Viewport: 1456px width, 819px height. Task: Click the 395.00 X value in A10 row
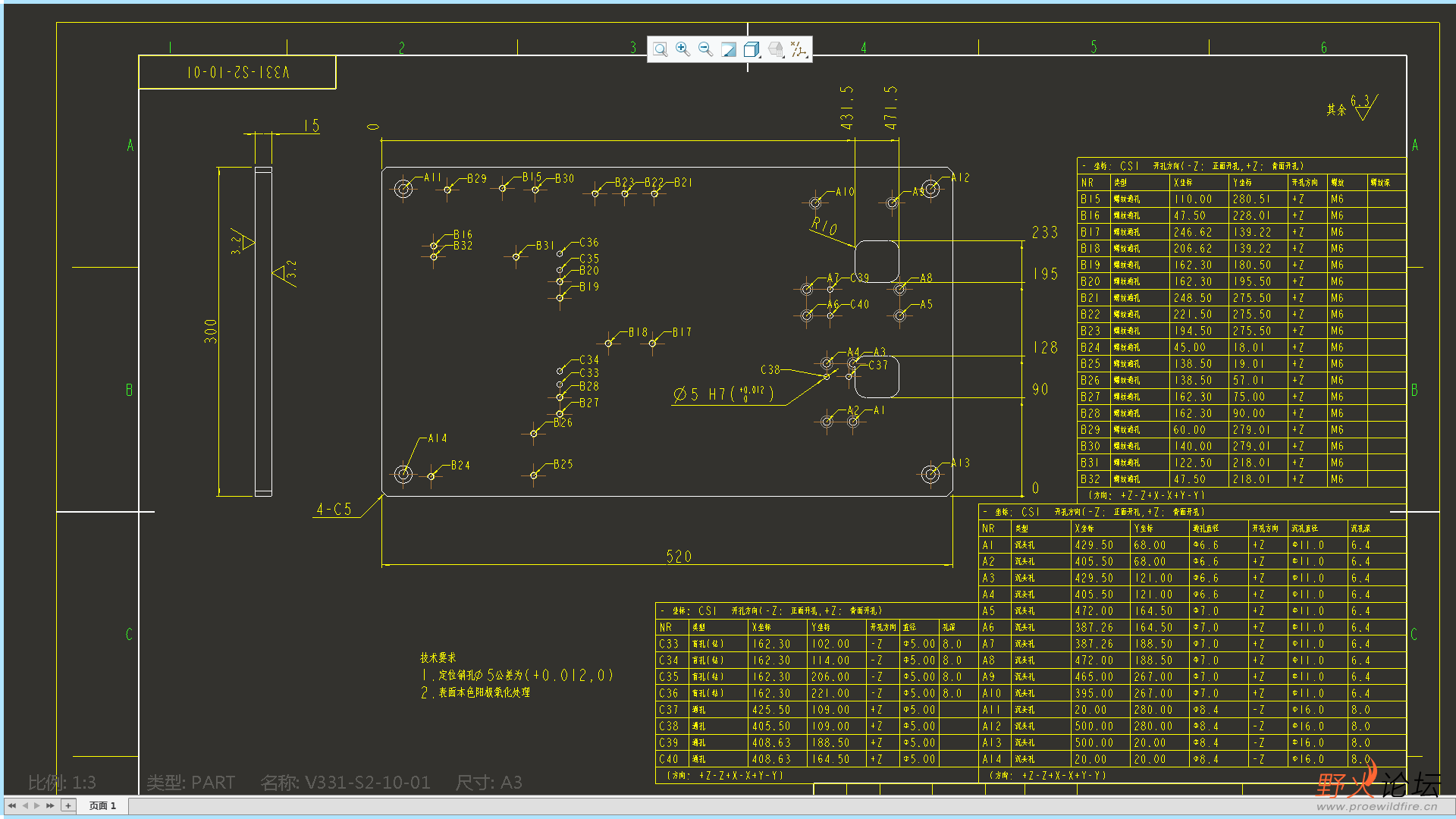[1094, 693]
